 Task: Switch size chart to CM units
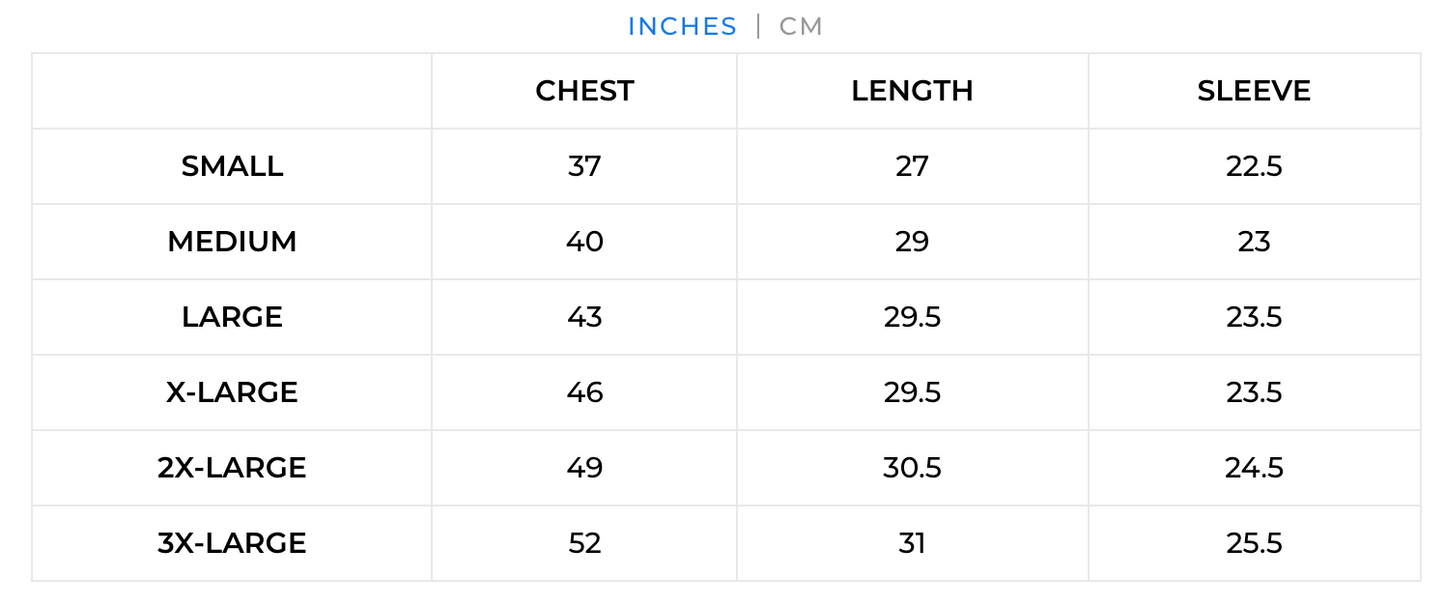click(x=800, y=27)
